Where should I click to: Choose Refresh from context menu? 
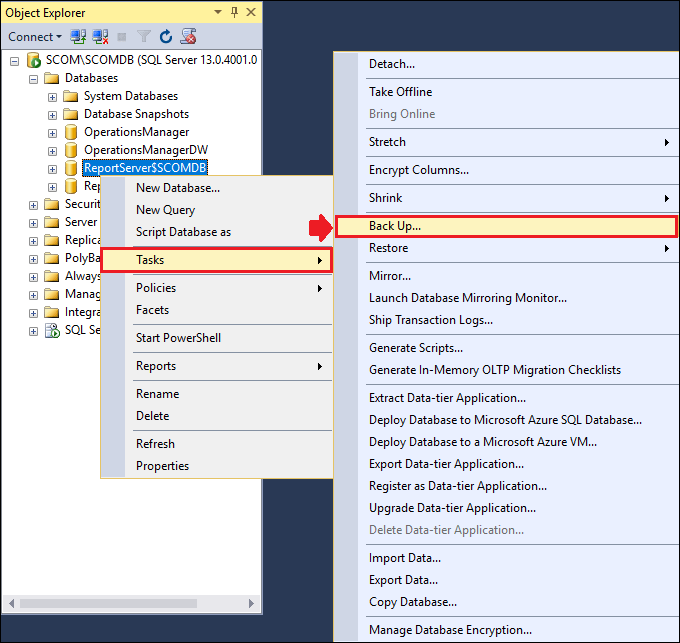click(217, 444)
